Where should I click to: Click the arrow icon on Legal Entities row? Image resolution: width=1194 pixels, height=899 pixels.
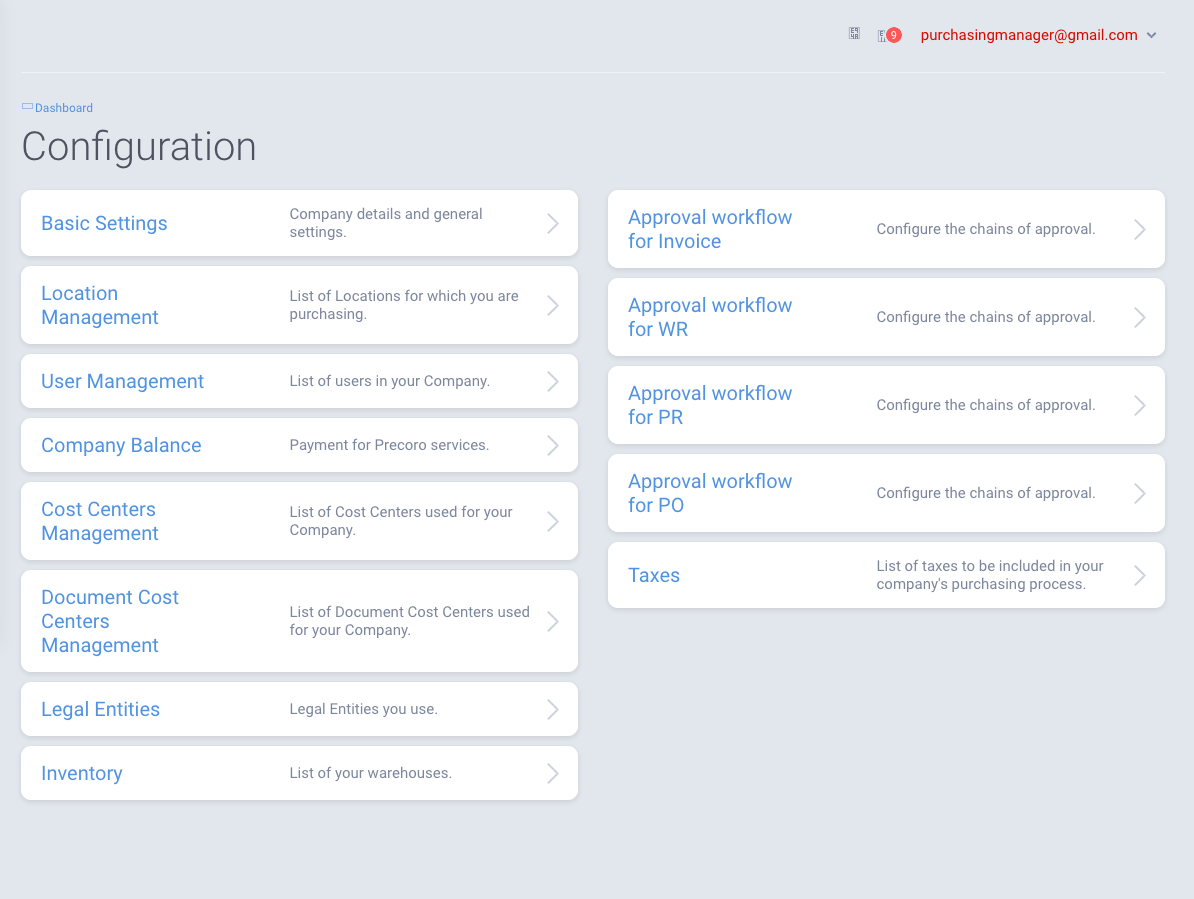pyautogui.click(x=552, y=709)
